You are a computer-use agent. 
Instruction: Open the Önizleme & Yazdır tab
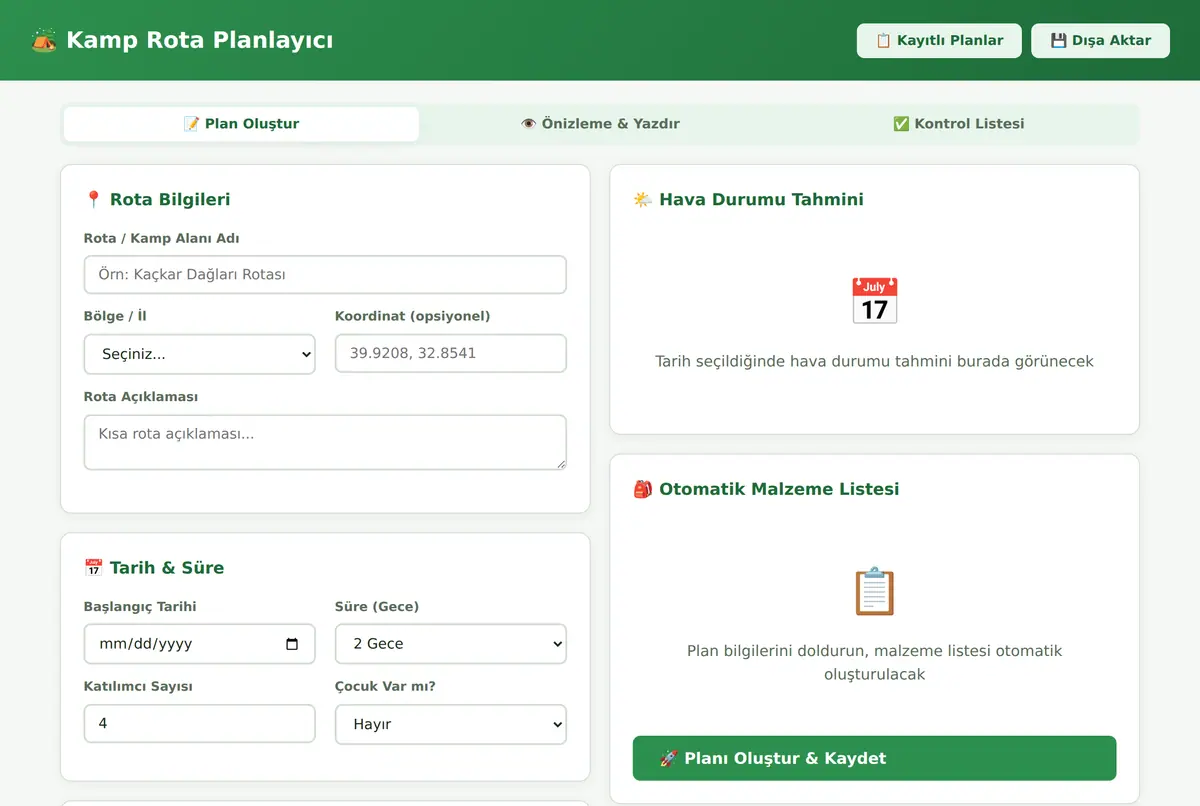600,124
